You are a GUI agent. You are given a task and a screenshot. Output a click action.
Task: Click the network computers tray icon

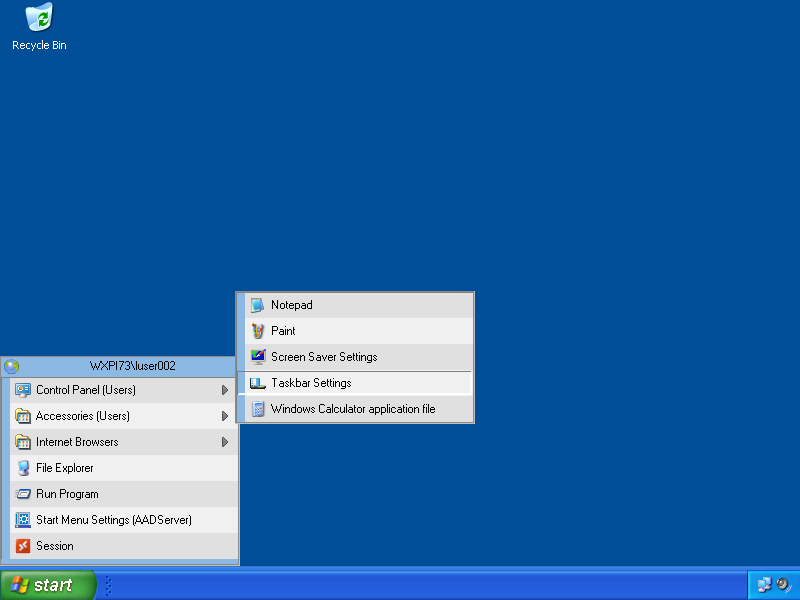(764, 585)
